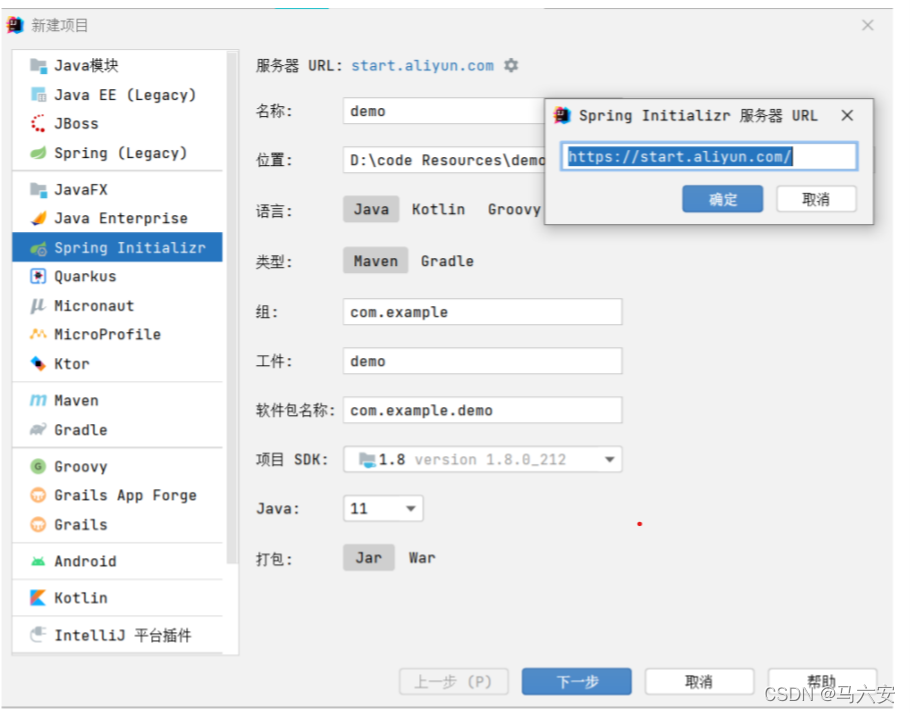Image resolution: width=910 pixels, height=713 pixels.
Task: Click the Grails orange icon
Action: click(38, 524)
